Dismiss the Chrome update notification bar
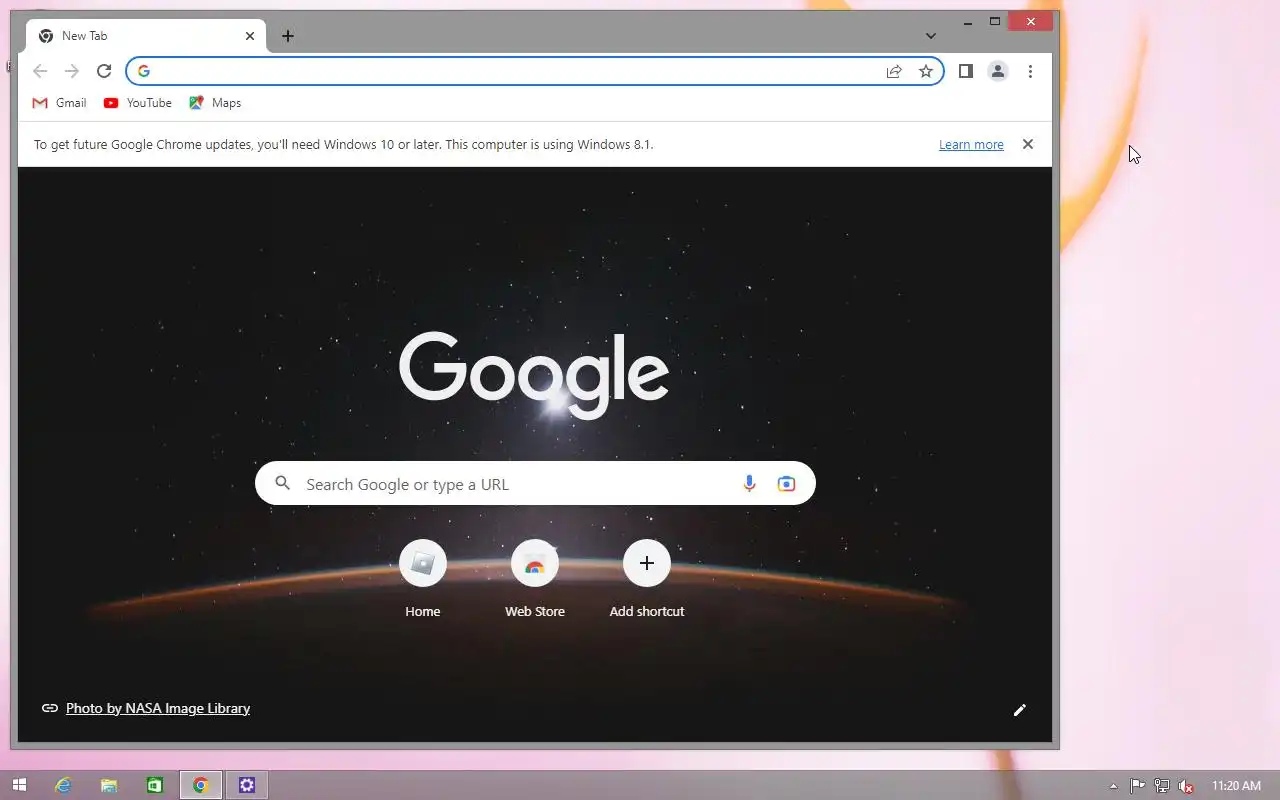The image size is (1280, 800). click(1027, 144)
